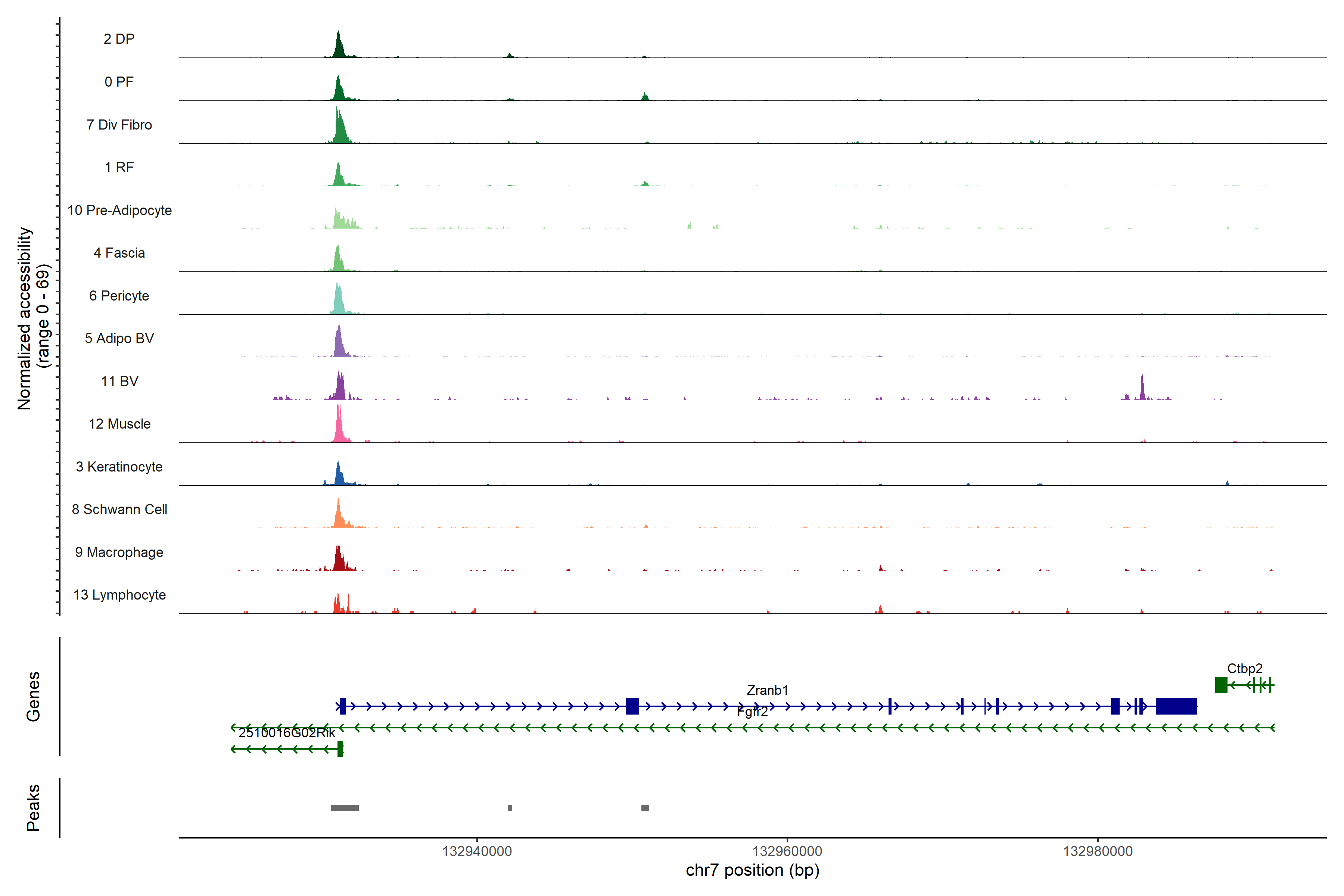Click the largest dark blue Zranb1 exon

[1176, 706]
